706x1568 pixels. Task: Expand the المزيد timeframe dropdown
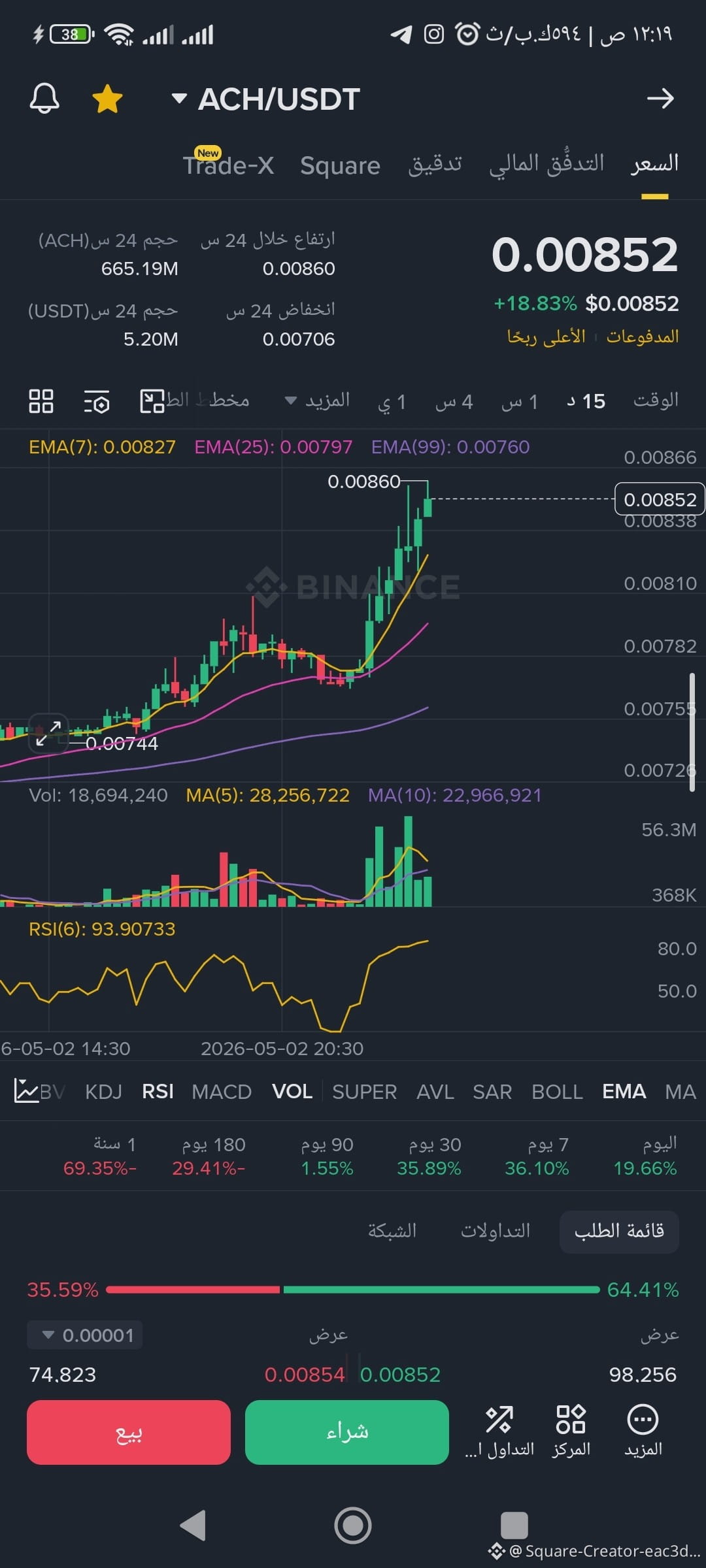pos(318,400)
